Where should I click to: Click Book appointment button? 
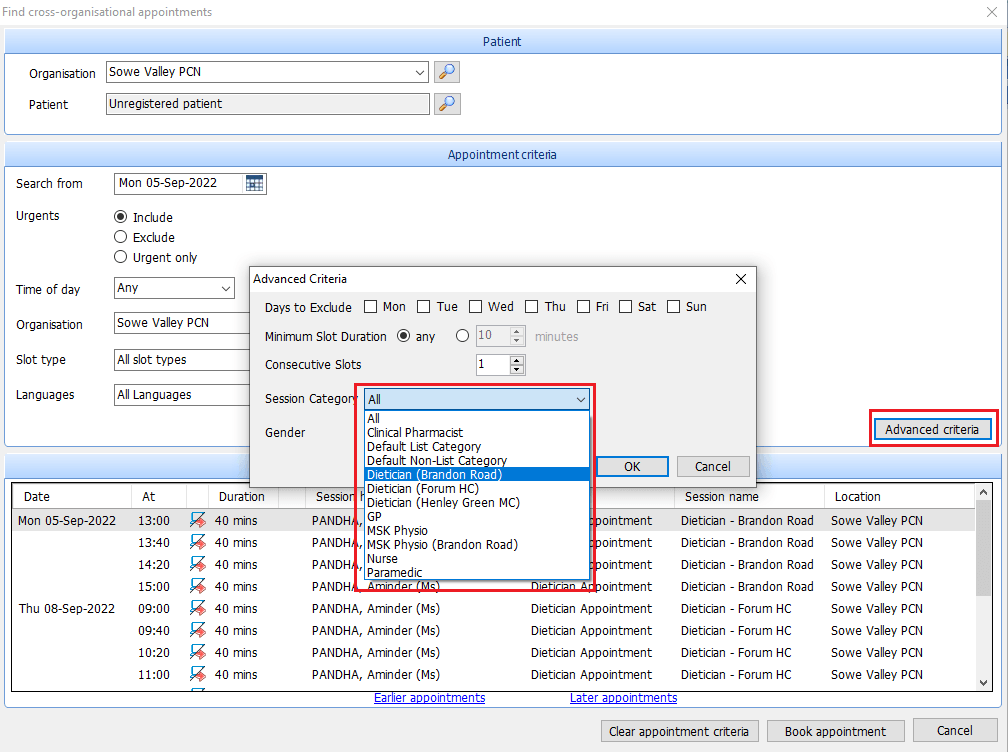(x=835, y=731)
